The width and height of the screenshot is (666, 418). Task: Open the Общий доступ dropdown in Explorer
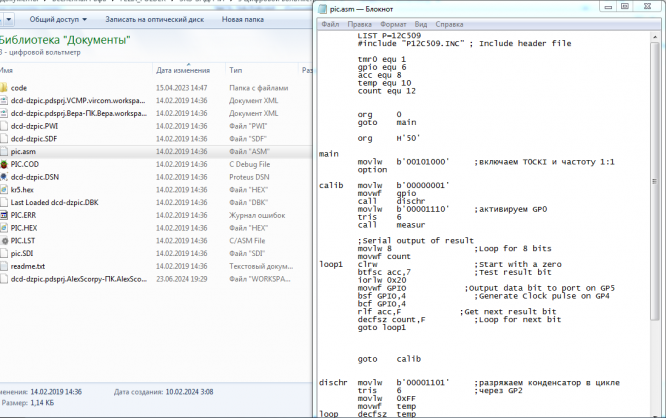[58, 20]
